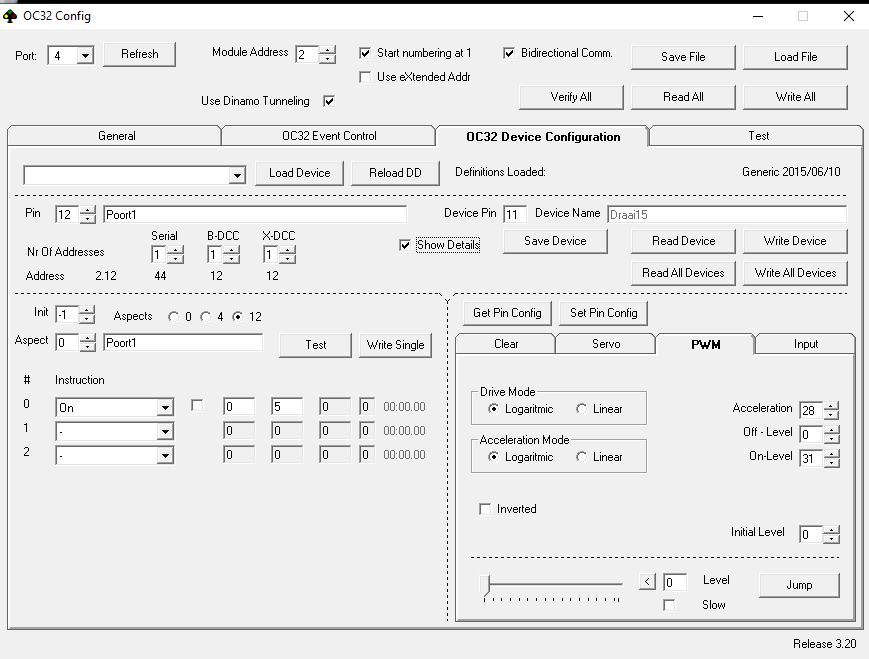Click the Device Name text field
The height and width of the screenshot is (659, 869).
pos(725,214)
